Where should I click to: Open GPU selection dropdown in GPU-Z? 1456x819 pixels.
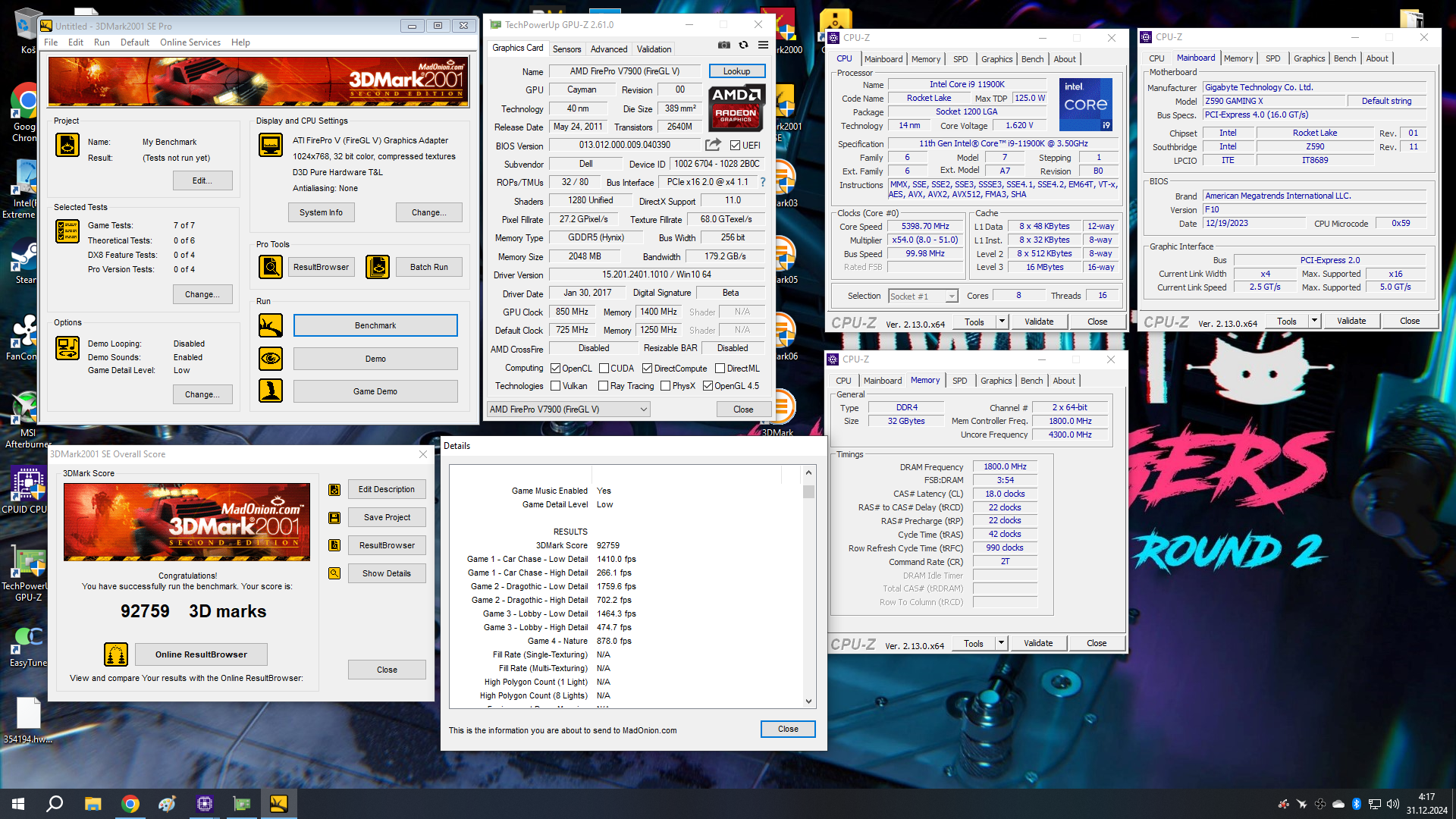pyautogui.click(x=569, y=409)
